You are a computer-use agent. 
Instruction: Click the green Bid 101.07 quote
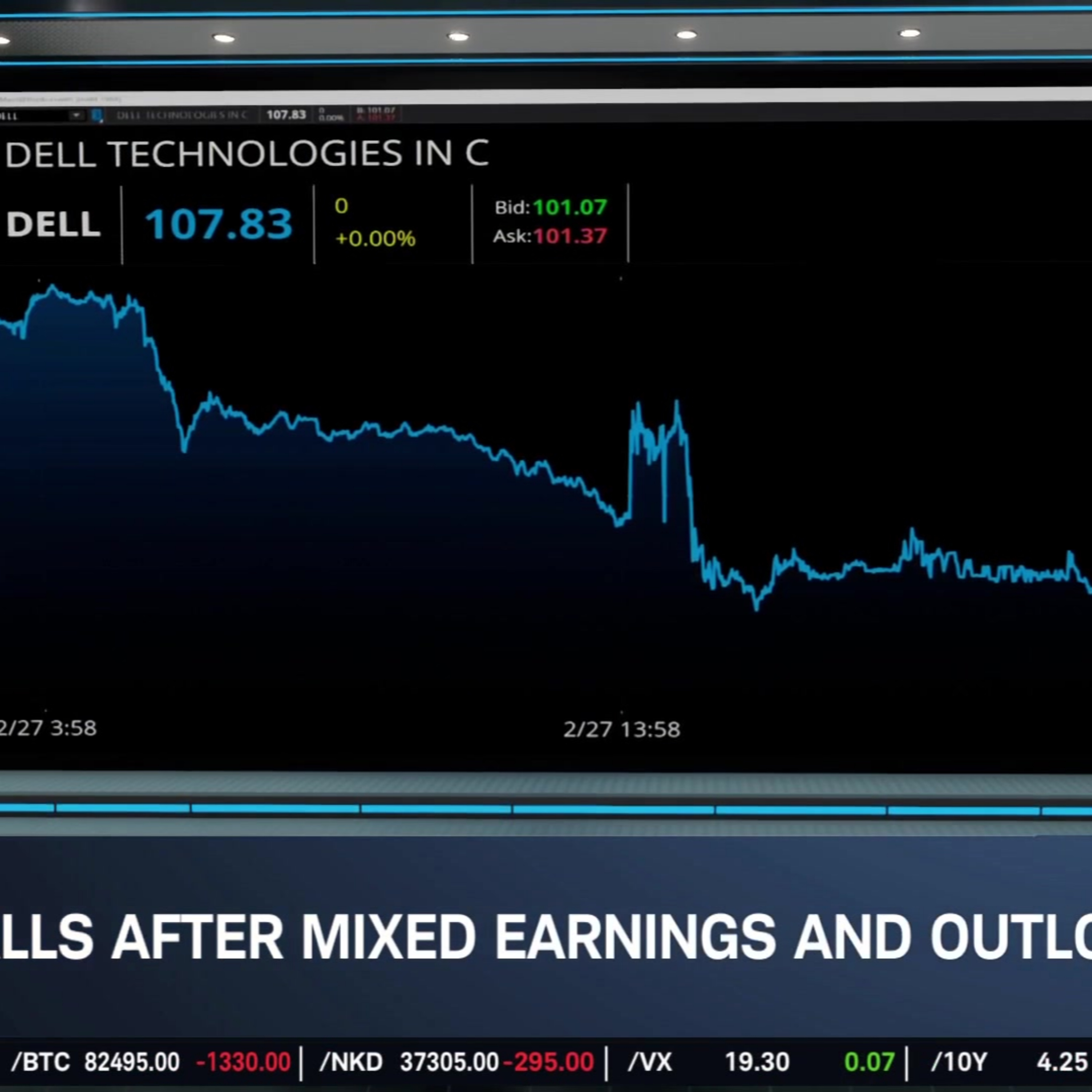(550, 207)
